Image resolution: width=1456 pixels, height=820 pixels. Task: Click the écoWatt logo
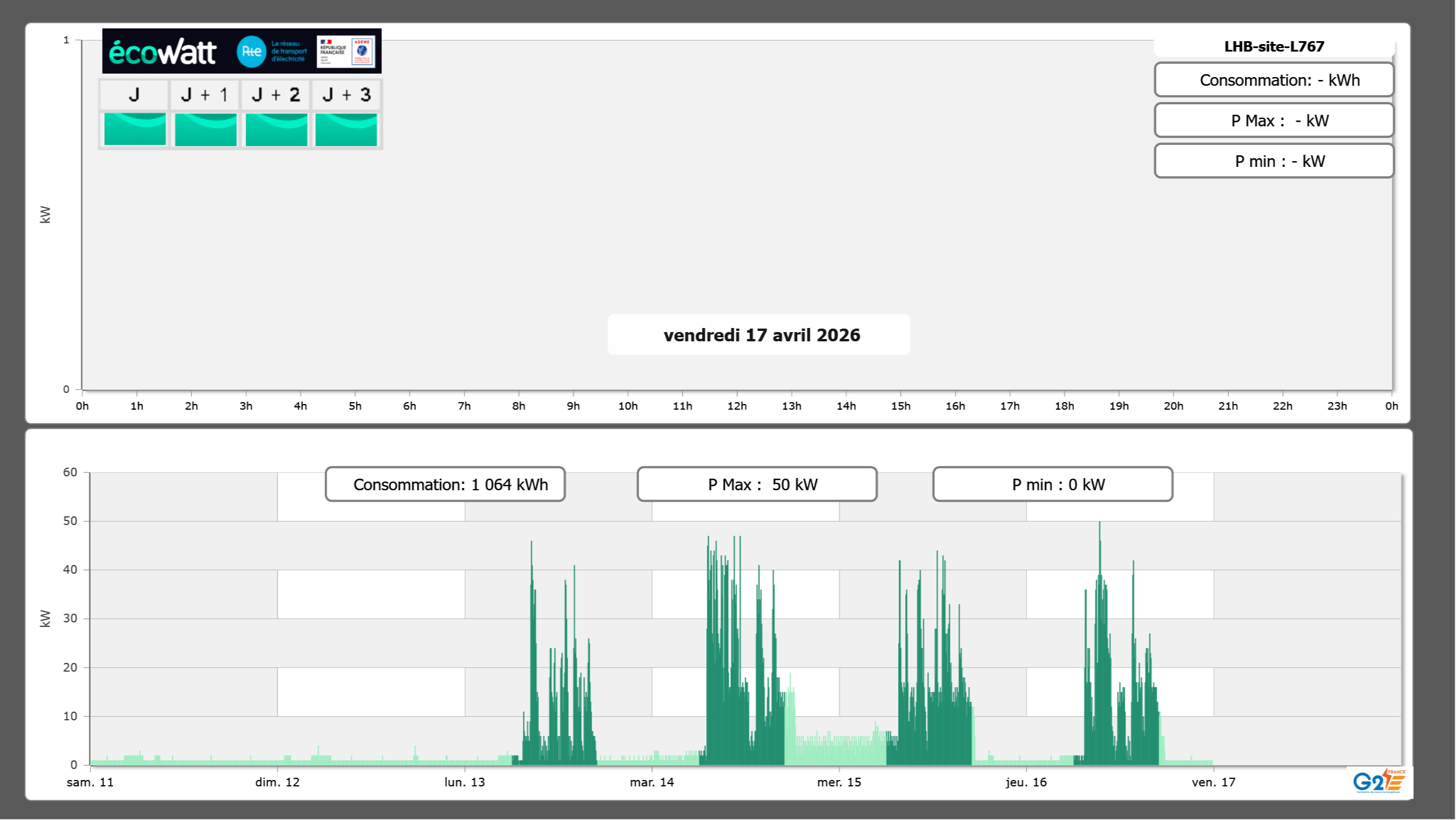point(162,52)
